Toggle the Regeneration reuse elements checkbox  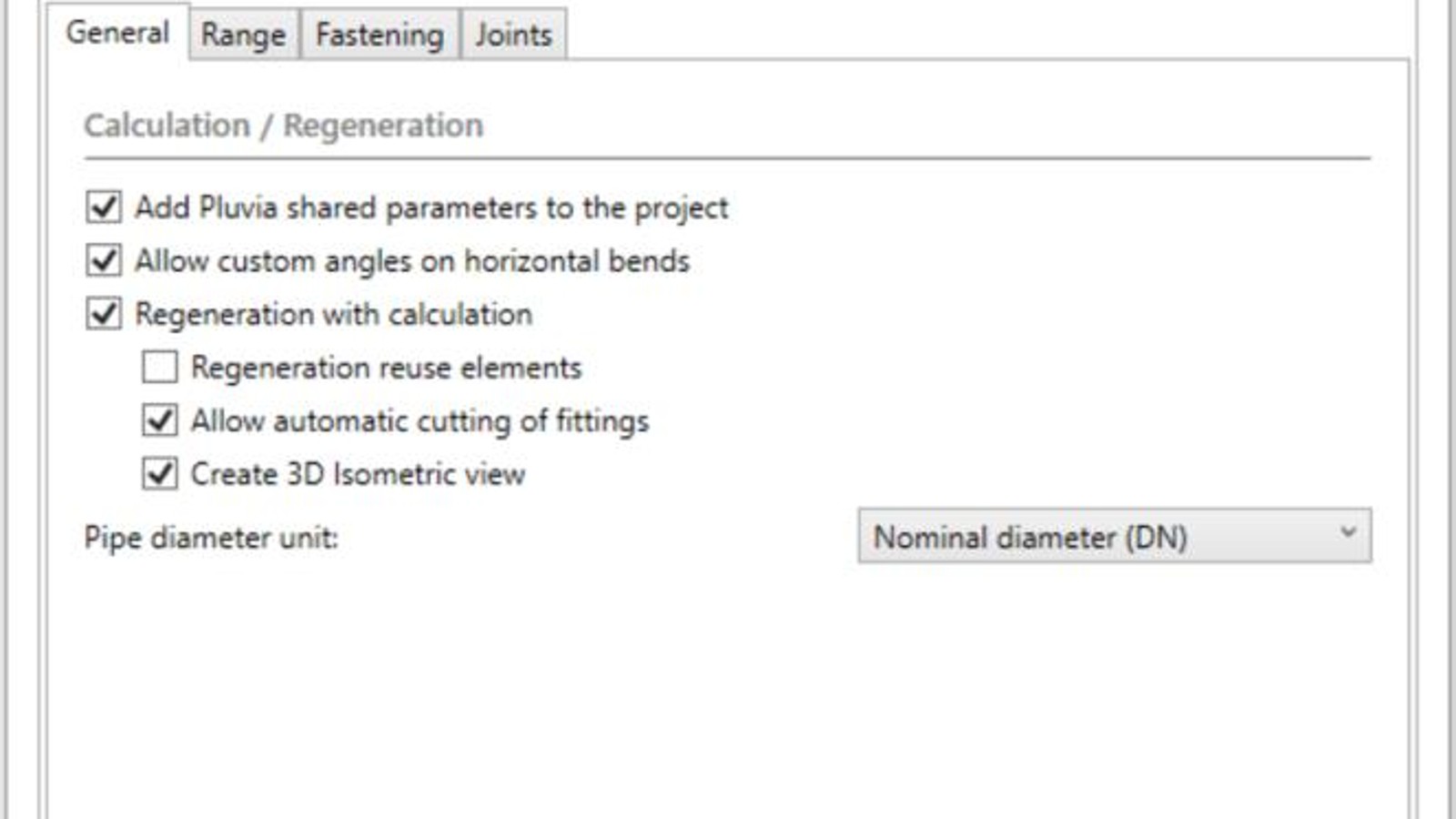(x=161, y=368)
